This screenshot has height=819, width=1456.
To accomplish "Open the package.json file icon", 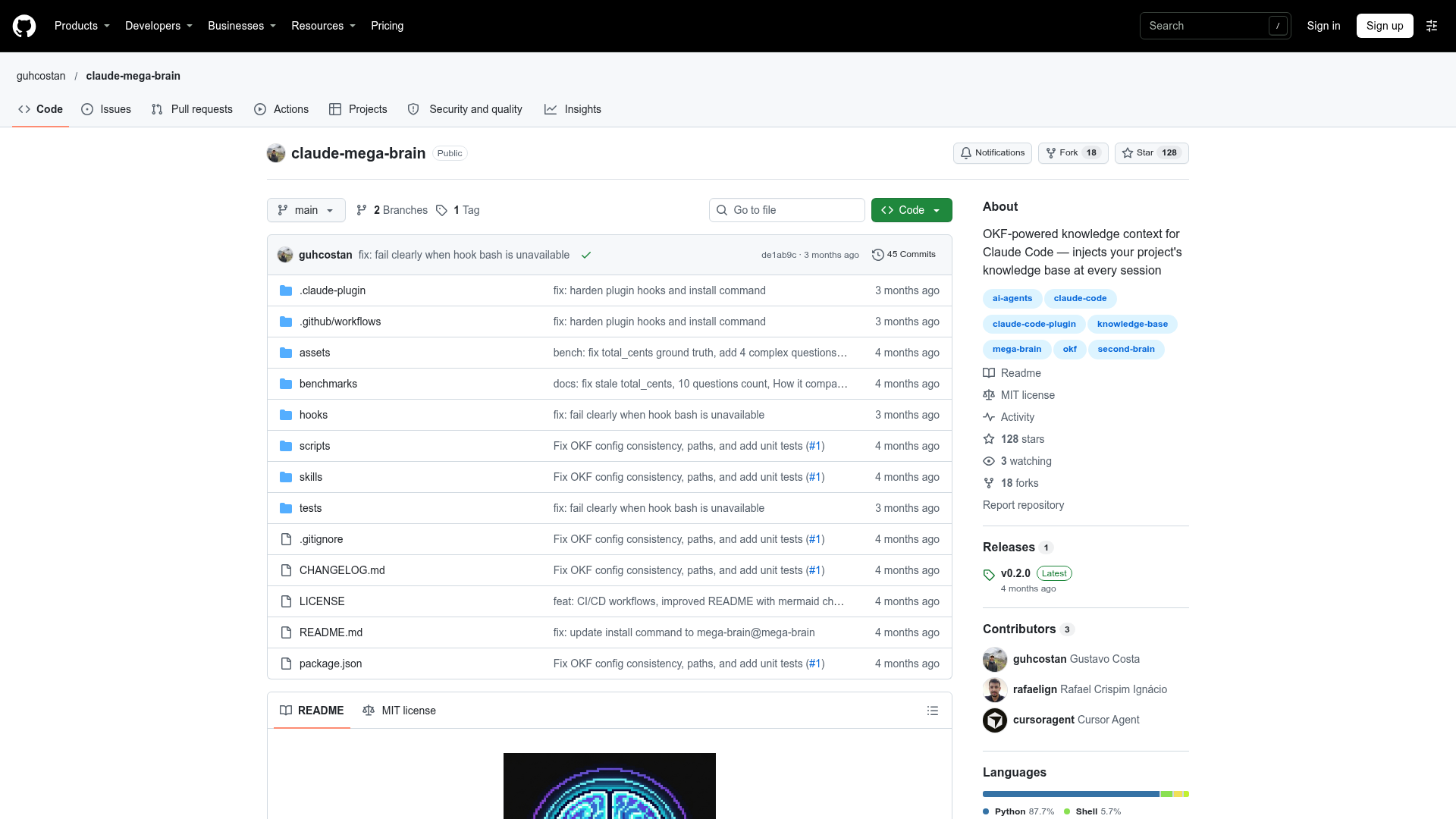I will point(286,664).
